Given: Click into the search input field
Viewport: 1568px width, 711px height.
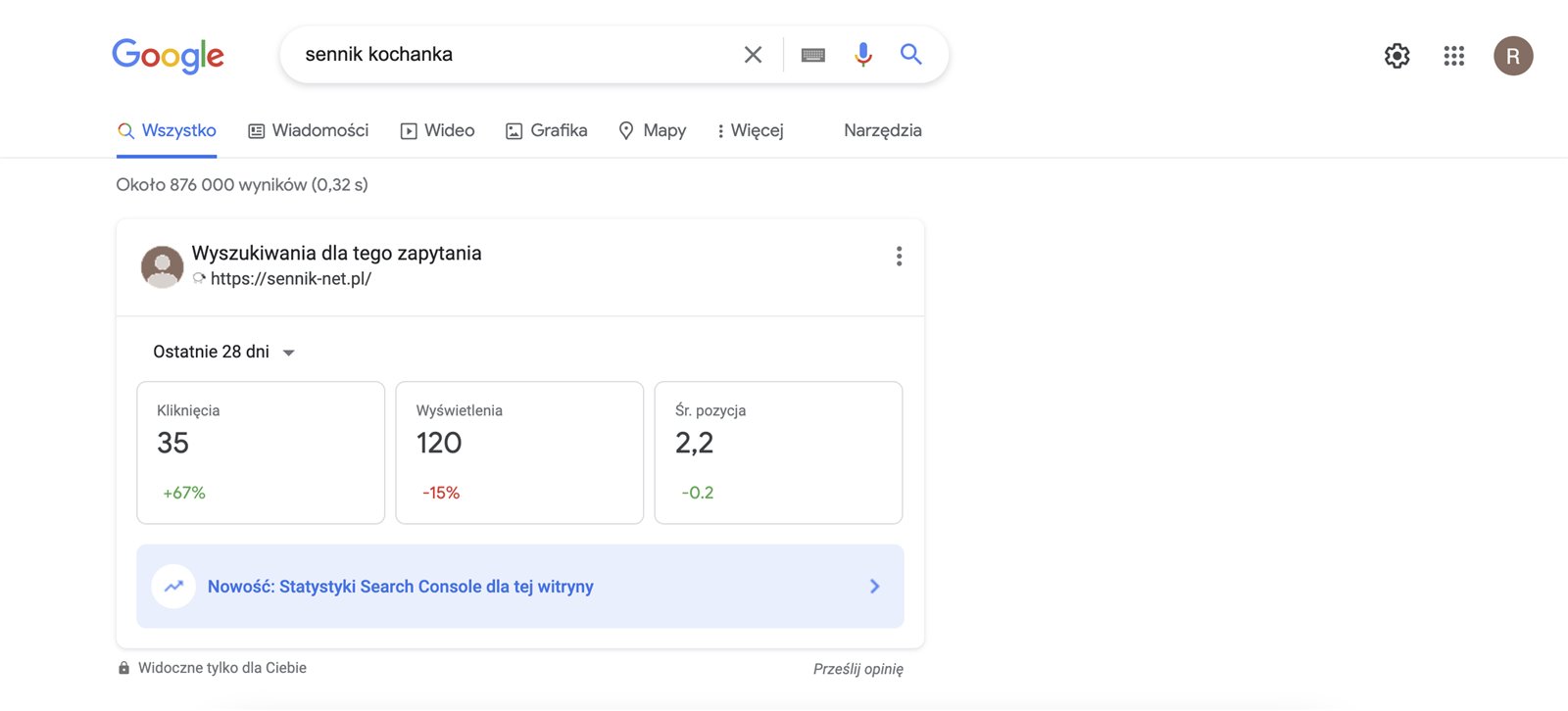Looking at the screenshot, I should 510,55.
